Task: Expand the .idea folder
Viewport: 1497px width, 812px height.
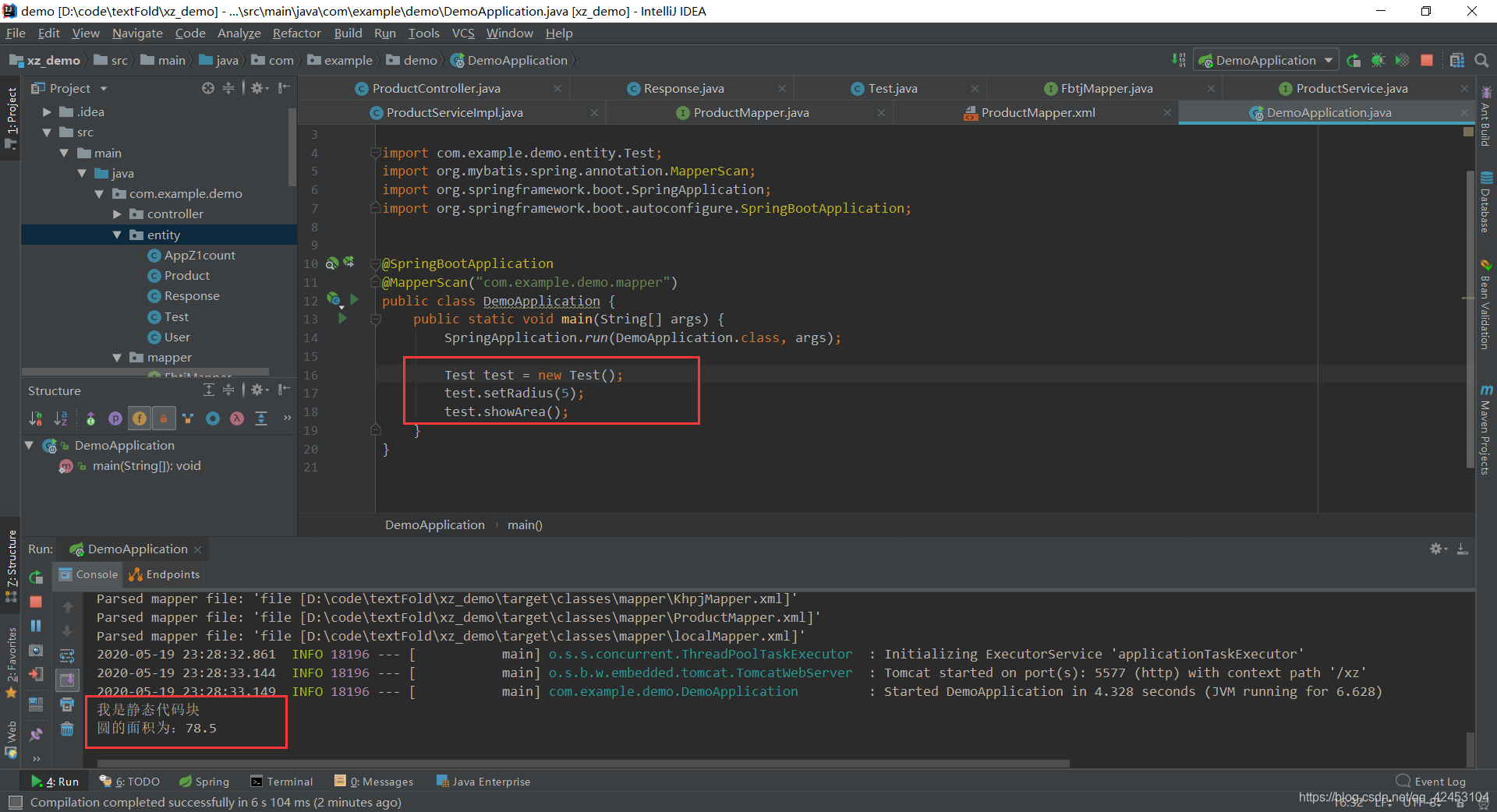Action: (47, 111)
